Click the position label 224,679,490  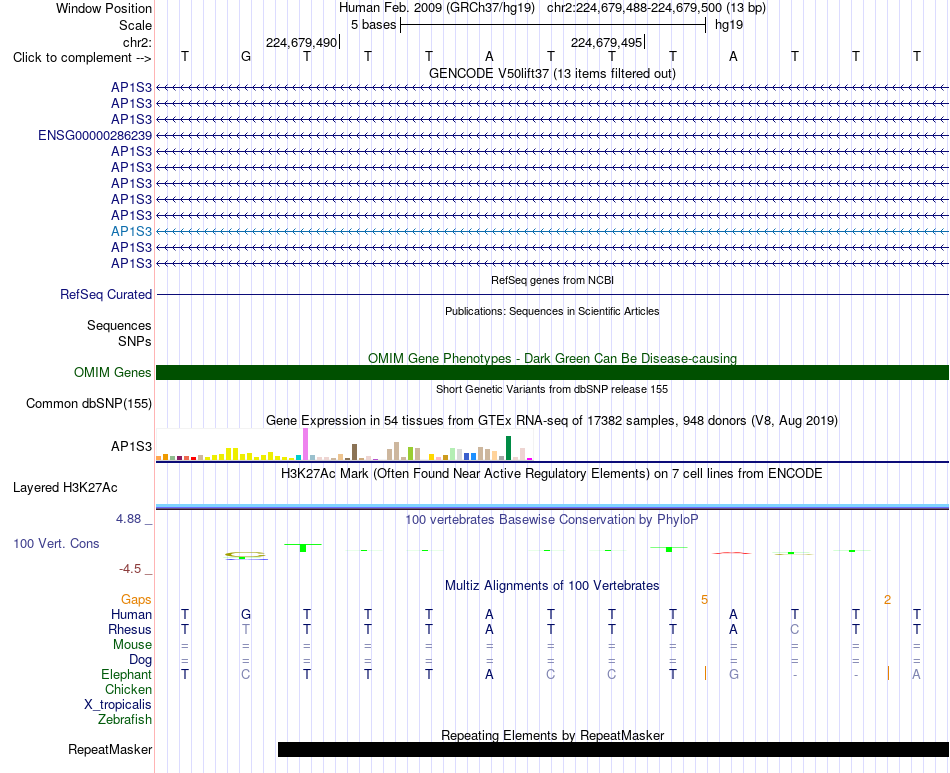point(301,42)
